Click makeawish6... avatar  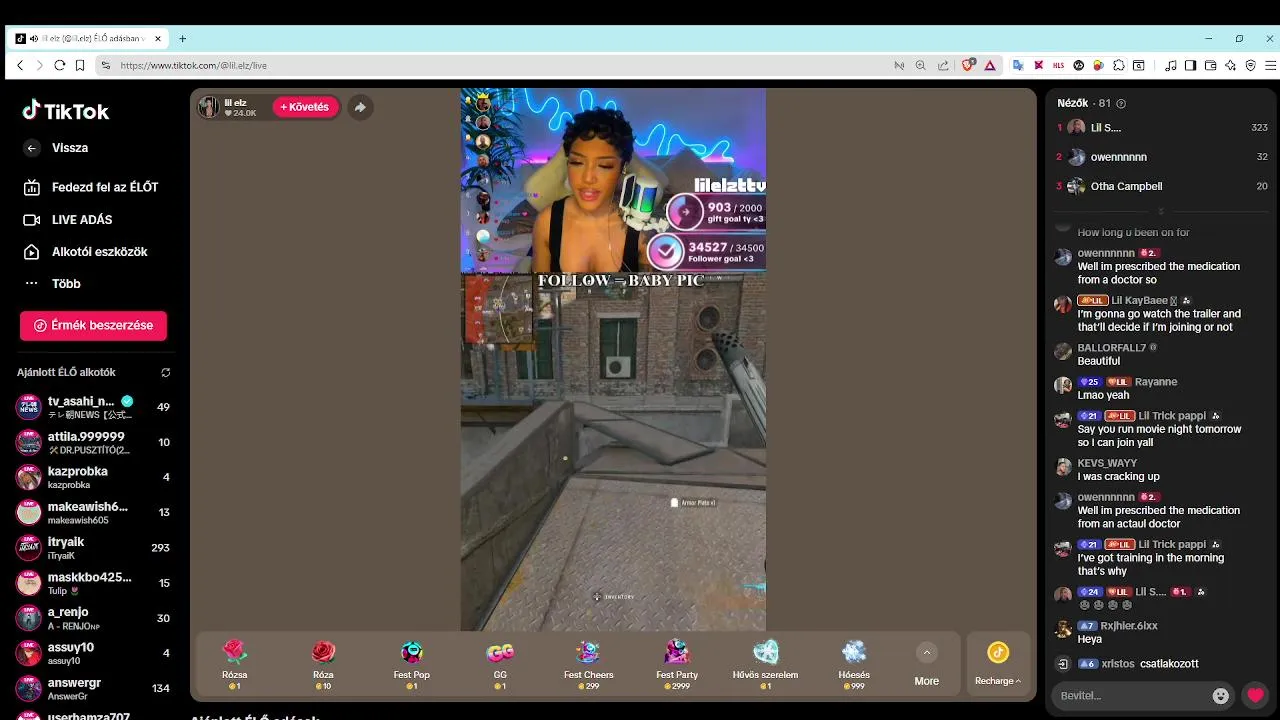29,512
